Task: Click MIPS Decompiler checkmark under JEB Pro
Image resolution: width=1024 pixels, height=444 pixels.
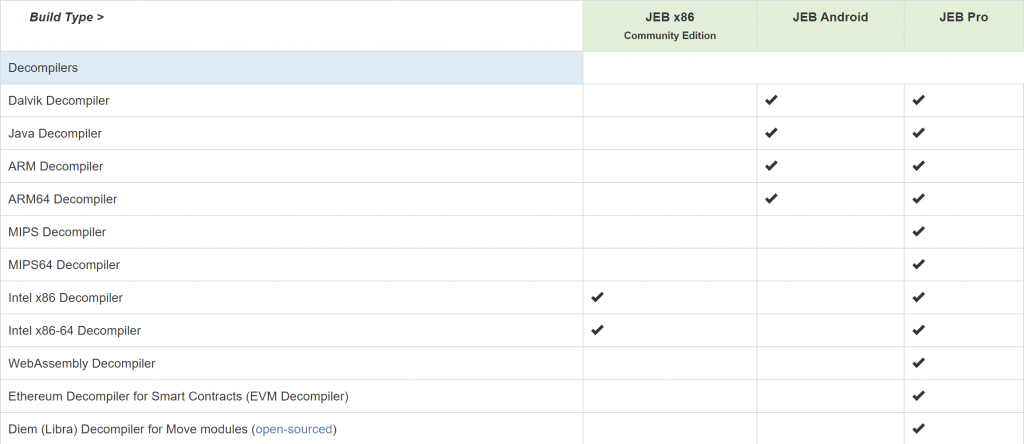Action: 919,232
